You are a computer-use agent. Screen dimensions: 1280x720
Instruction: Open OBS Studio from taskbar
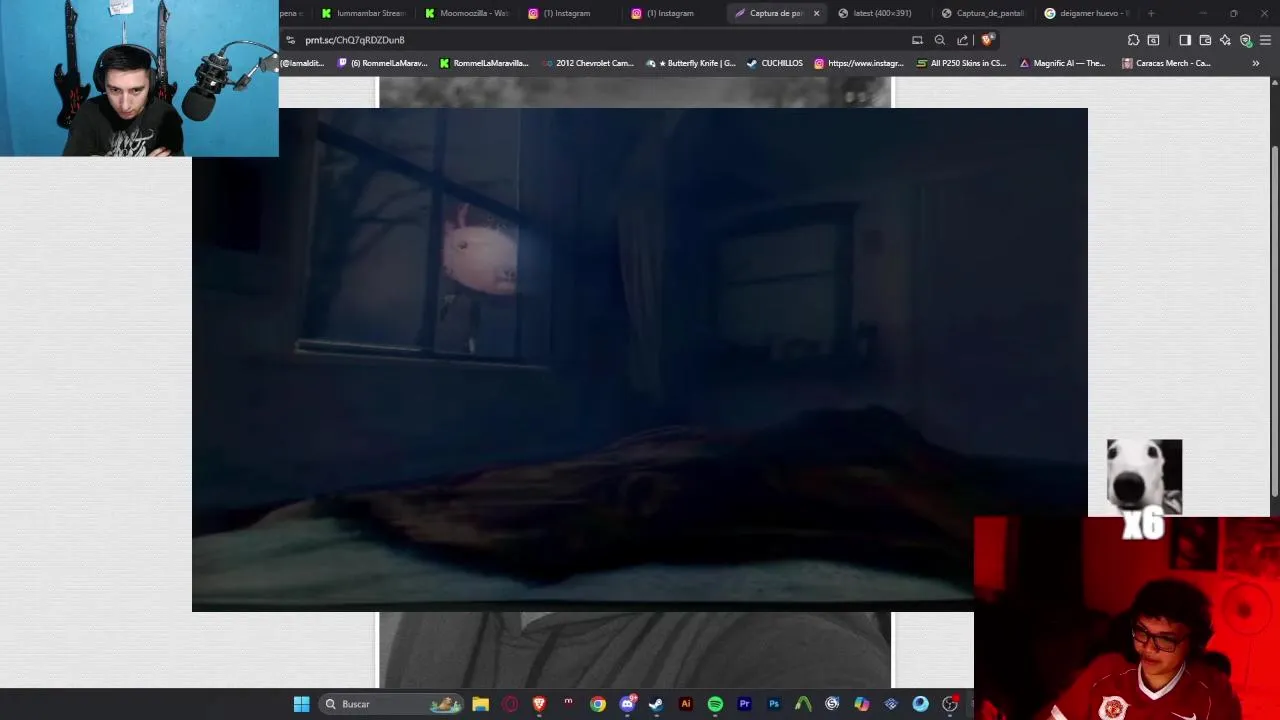(950, 704)
